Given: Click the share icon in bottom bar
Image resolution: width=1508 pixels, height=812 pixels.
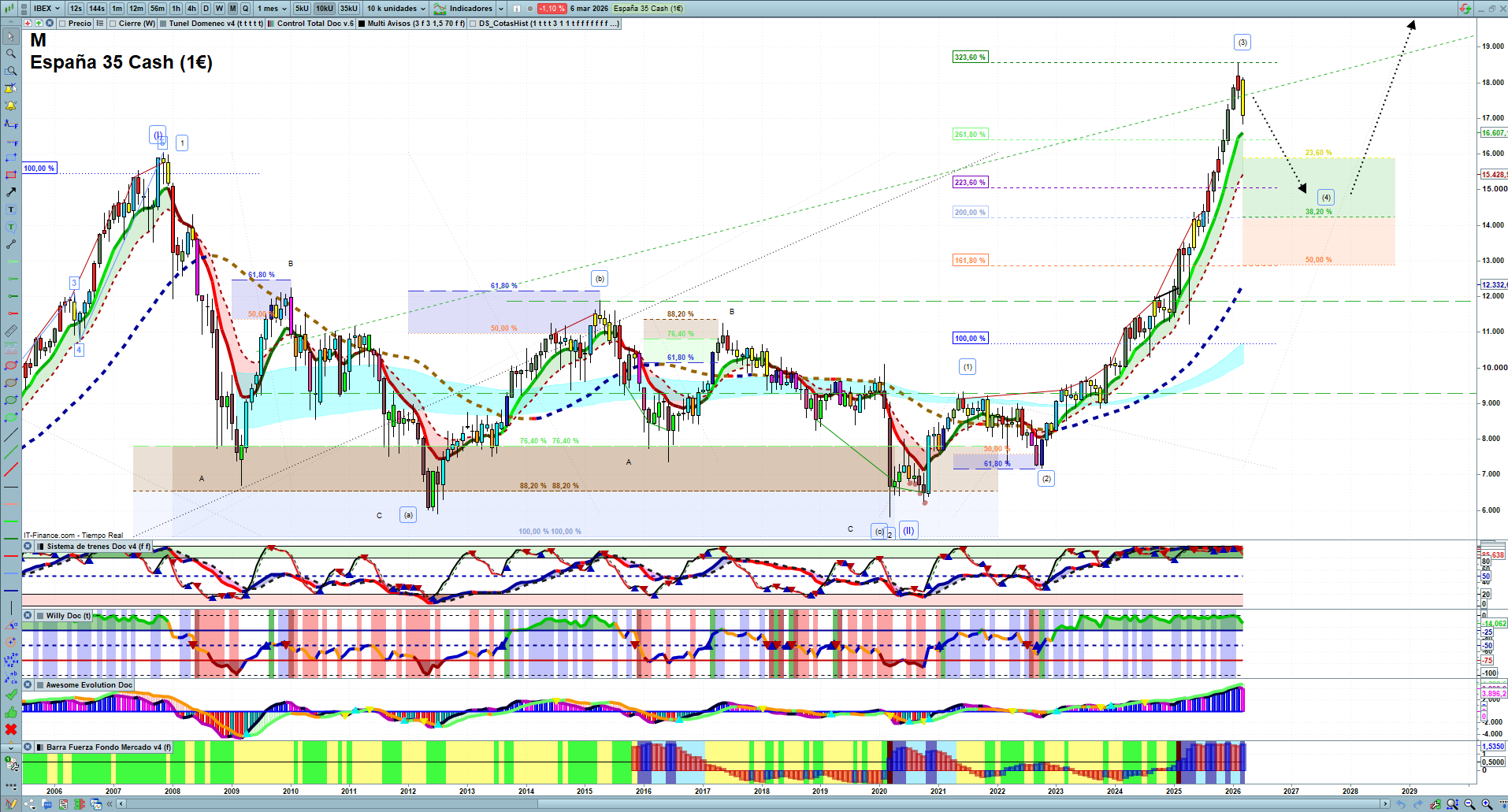Looking at the screenshot, I should coord(30,804).
